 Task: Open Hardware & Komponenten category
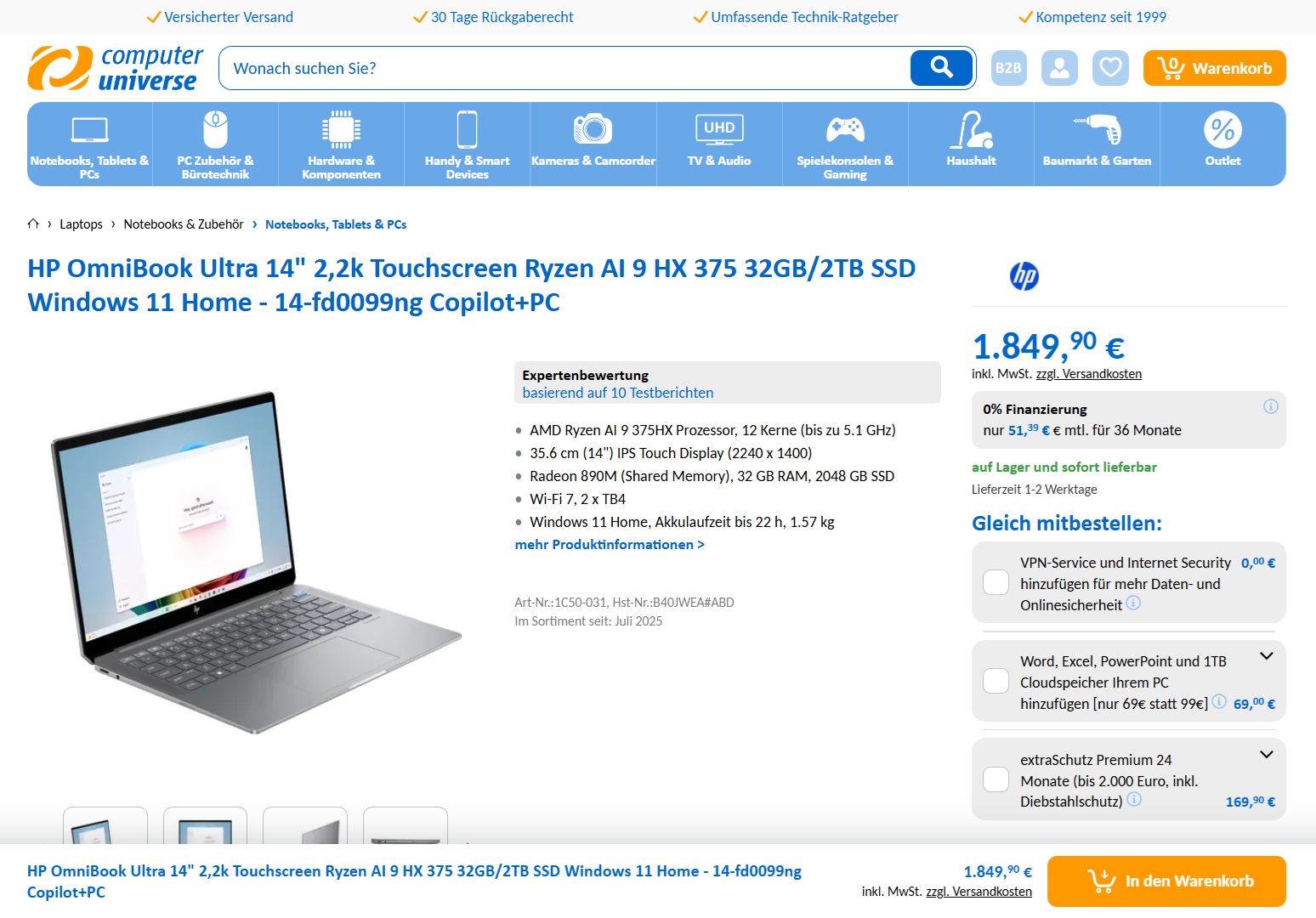point(341,144)
